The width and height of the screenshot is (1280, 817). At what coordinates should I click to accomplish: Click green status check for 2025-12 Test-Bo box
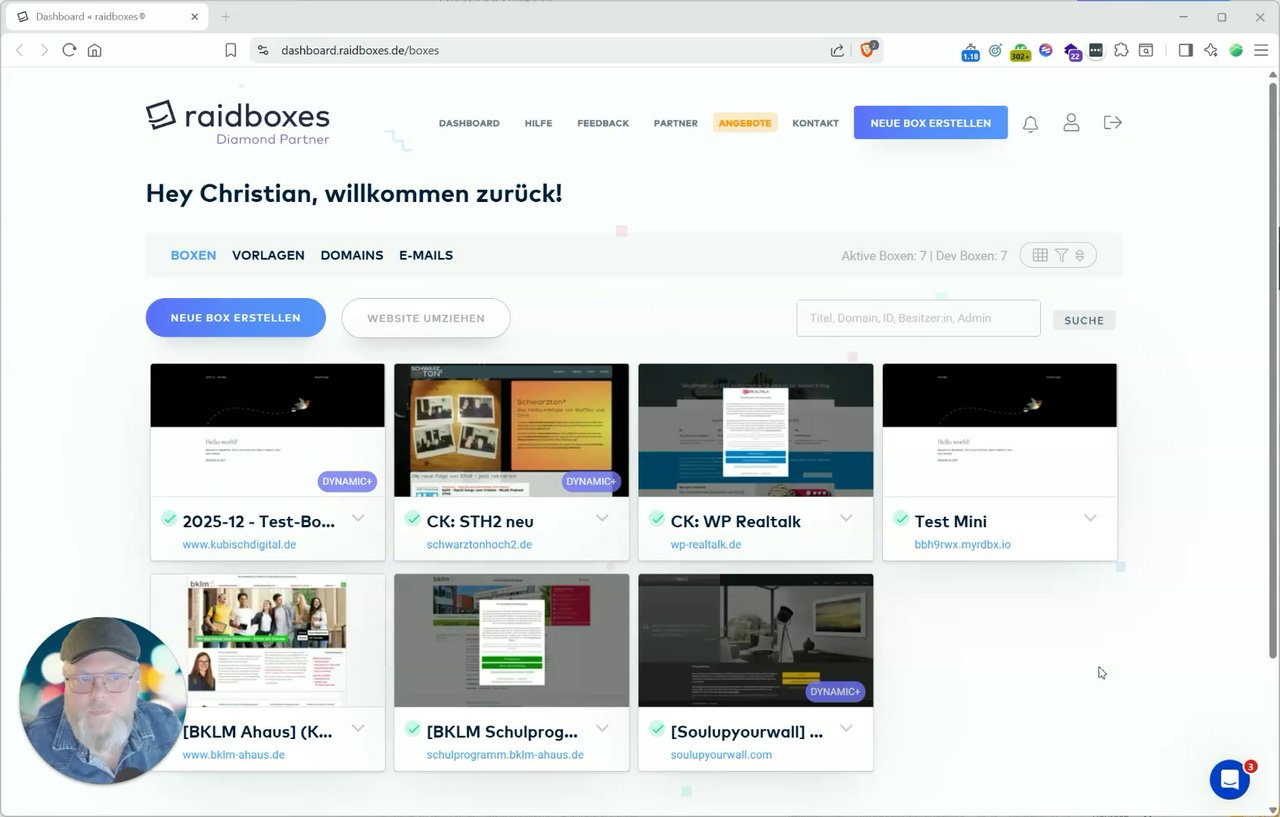point(169,518)
